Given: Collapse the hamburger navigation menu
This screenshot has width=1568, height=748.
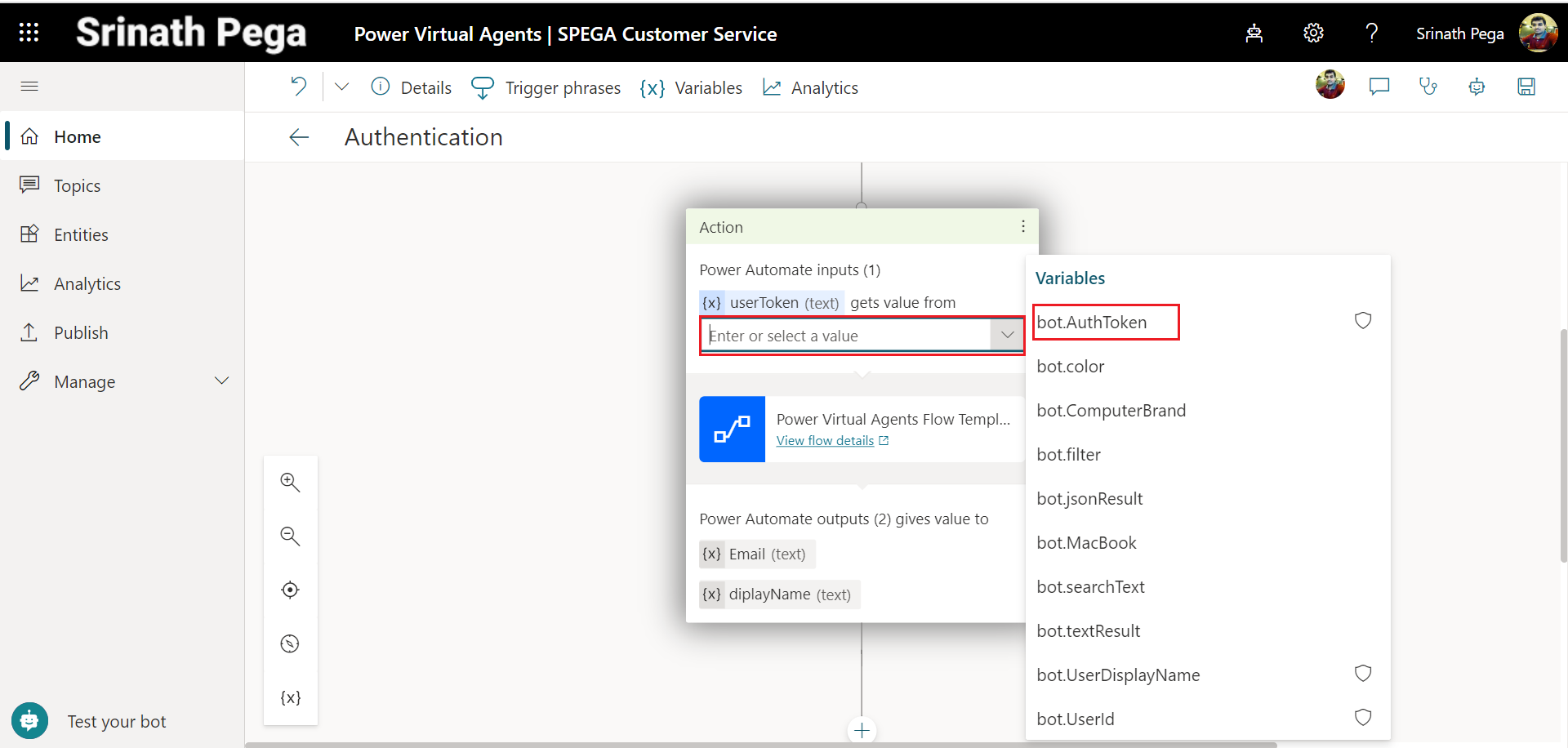Looking at the screenshot, I should [x=29, y=87].
